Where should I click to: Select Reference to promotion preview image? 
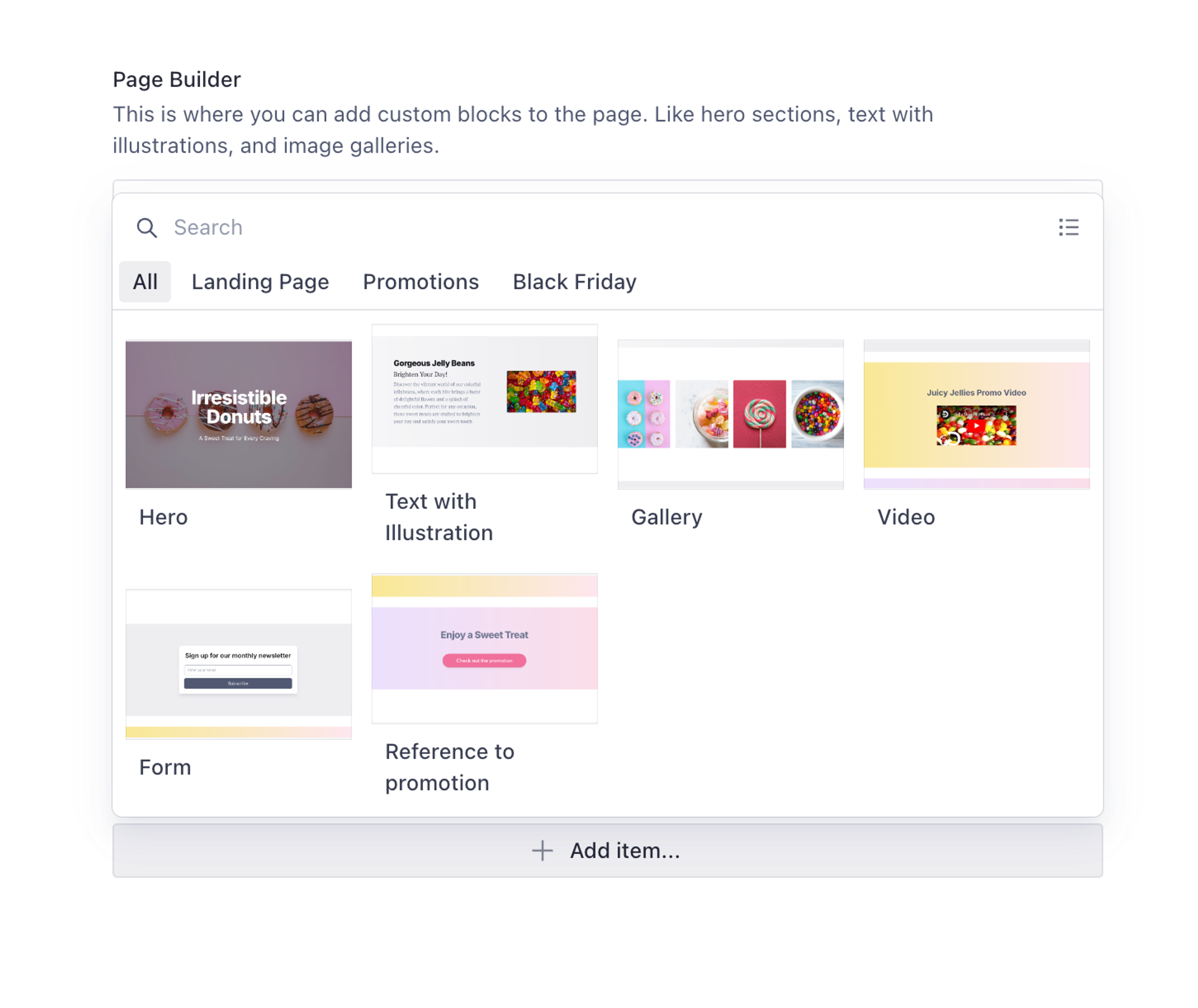[484, 647]
